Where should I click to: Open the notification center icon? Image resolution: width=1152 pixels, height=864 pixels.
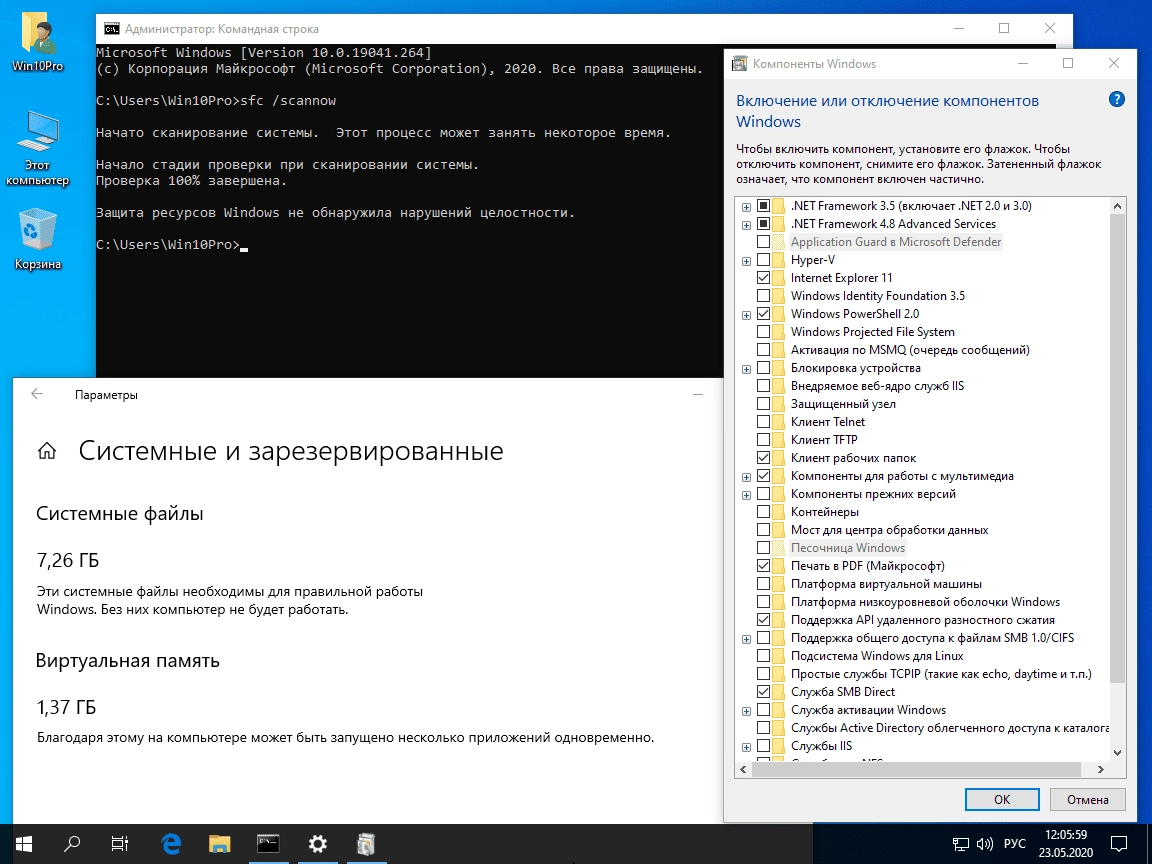point(1119,843)
